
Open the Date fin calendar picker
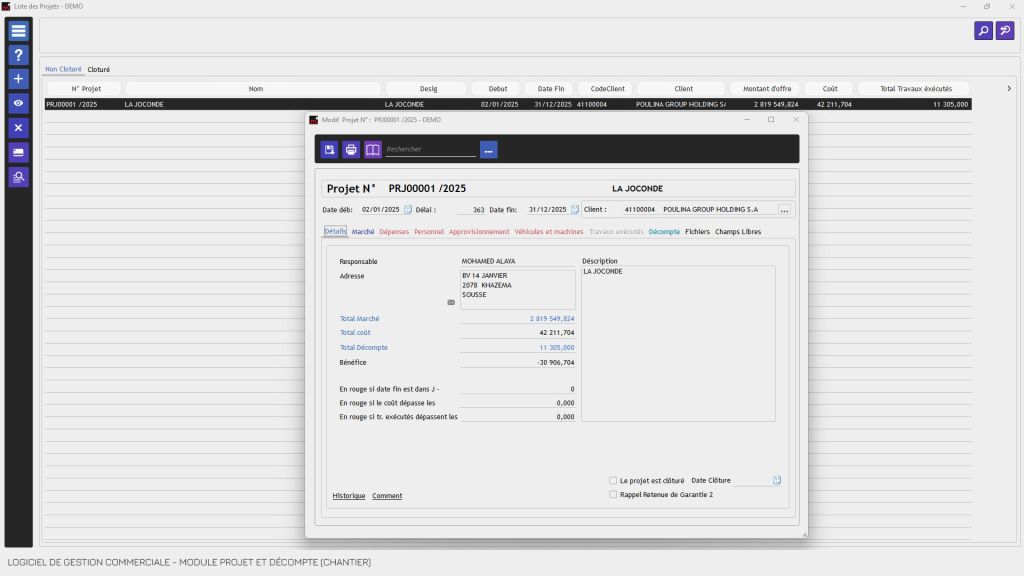click(575, 210)
